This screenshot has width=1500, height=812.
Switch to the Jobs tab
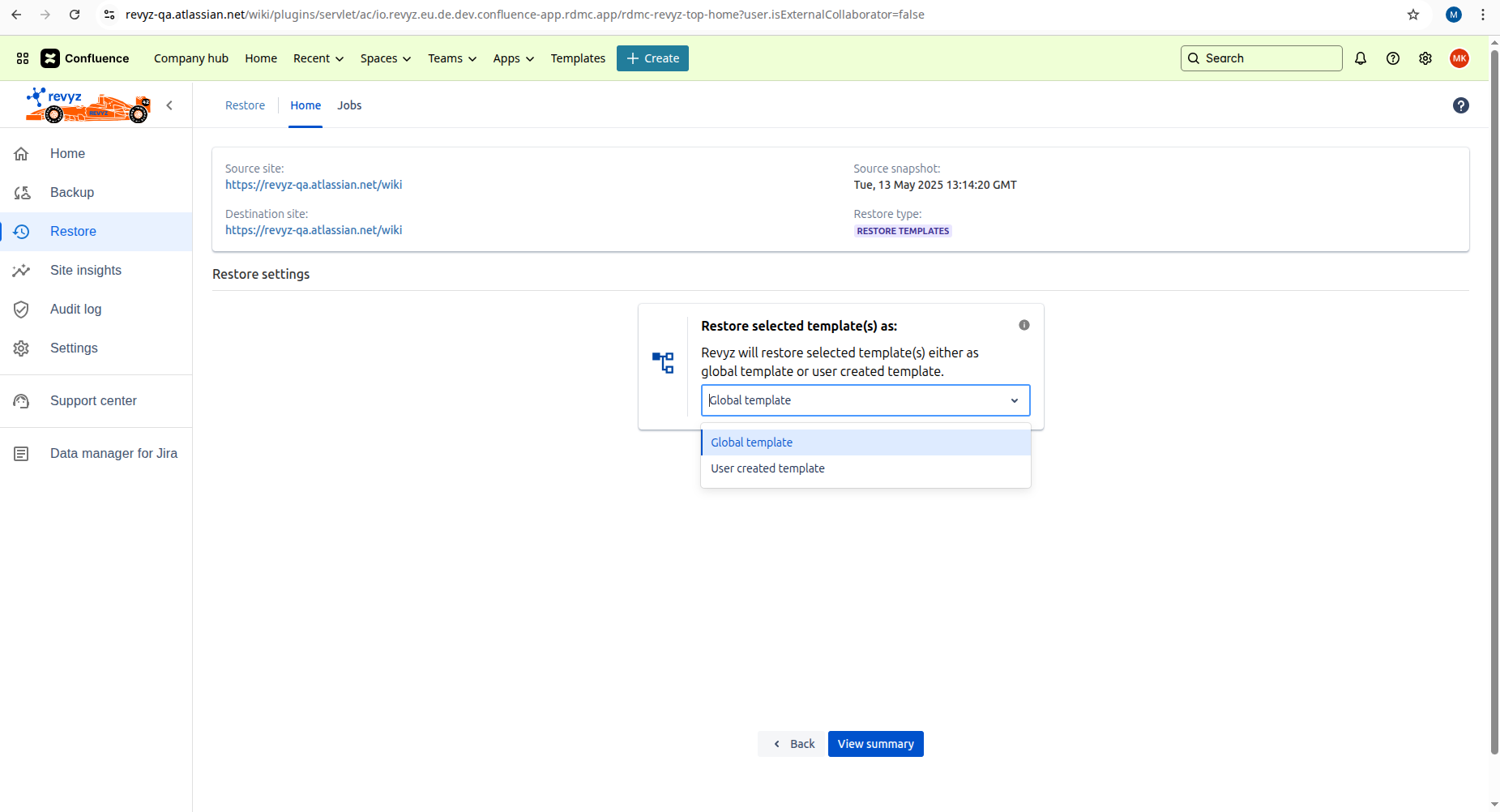[x=349, y=105]
